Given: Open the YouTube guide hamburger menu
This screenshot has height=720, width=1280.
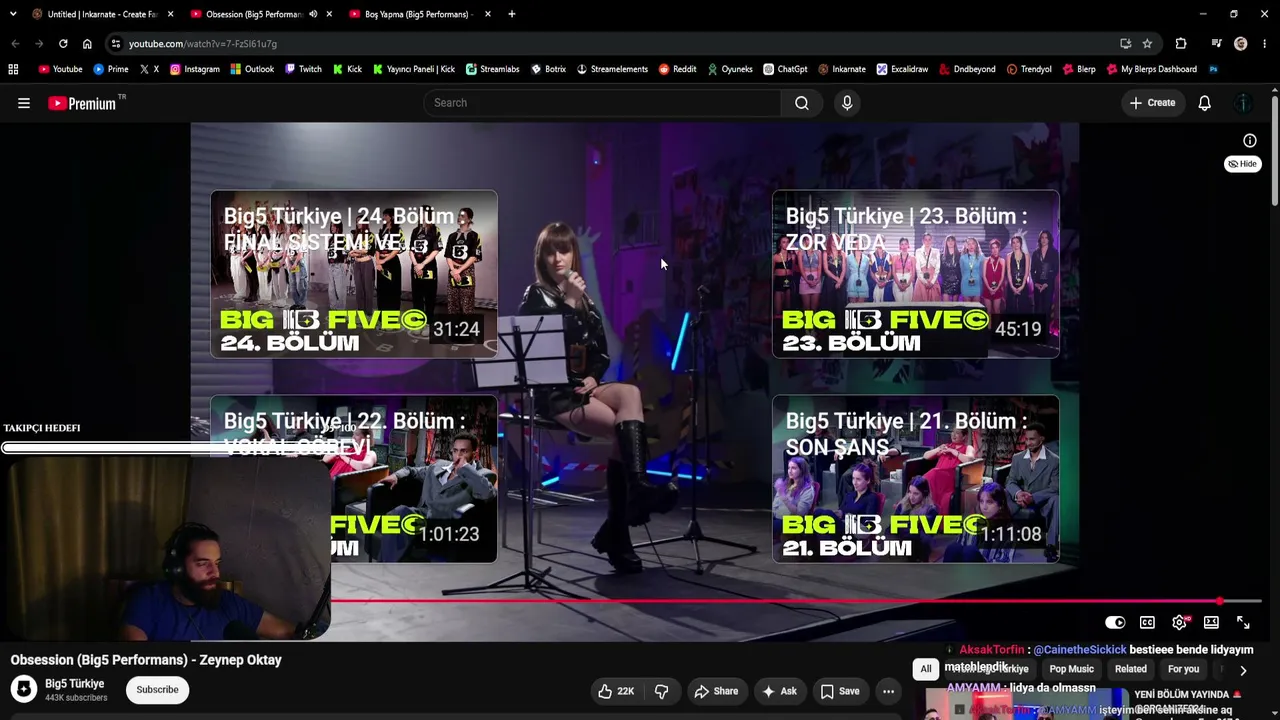Looking at the screenshot, I should pos(24,103).
